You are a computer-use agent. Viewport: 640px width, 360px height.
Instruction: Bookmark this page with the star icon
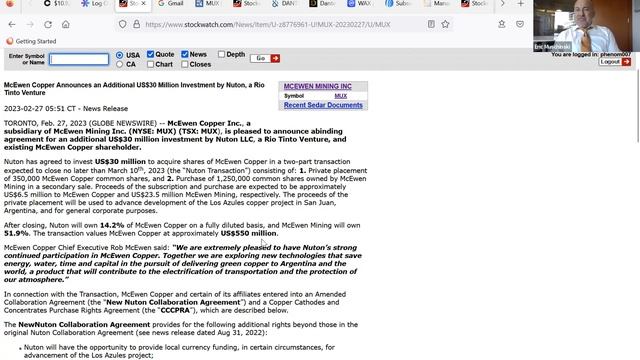445,24
